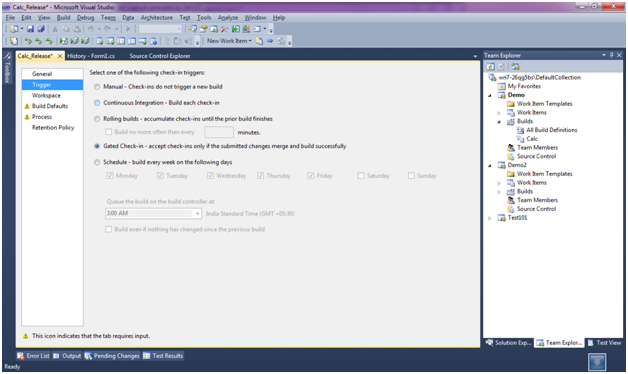Open the Error List panel icon

[33, 356]
